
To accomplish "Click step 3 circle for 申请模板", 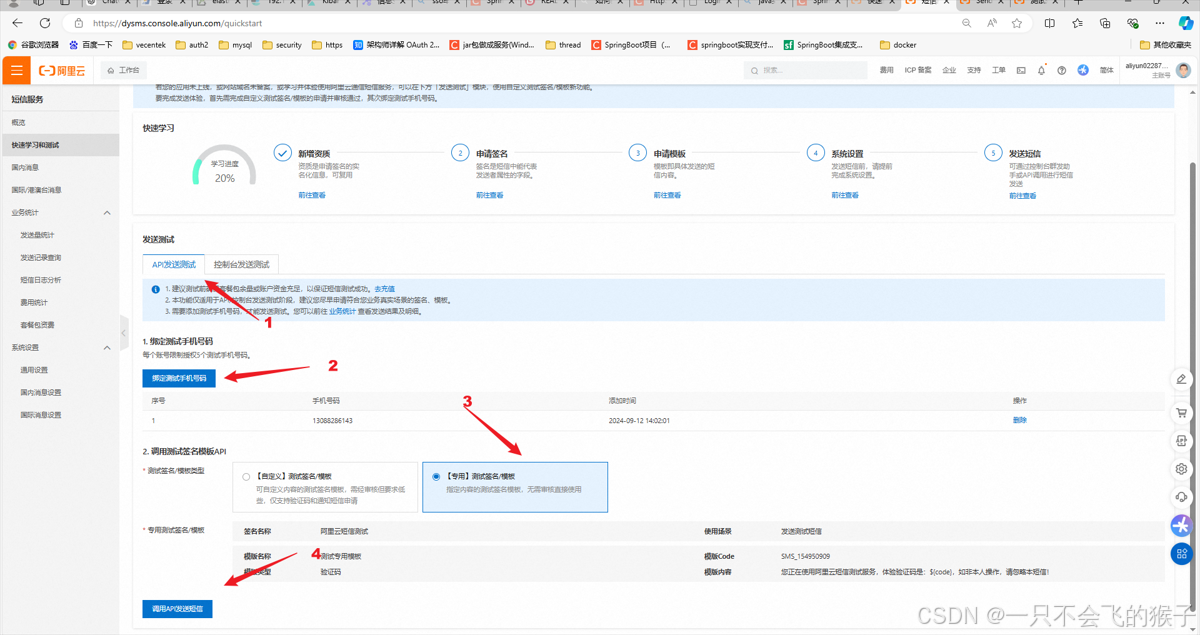I will click(637, 153).
